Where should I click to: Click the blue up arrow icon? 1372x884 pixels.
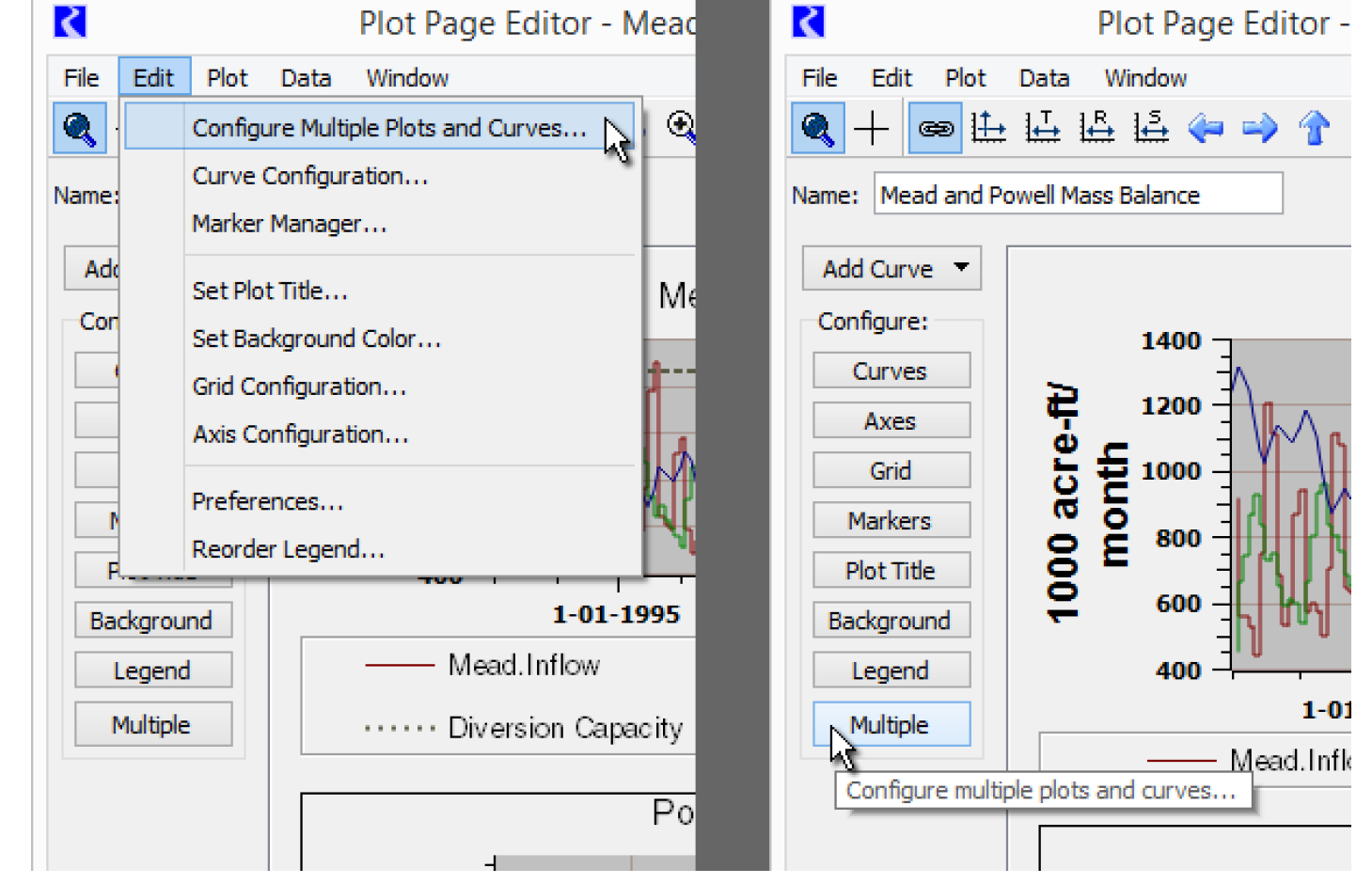pos(1315,128)
